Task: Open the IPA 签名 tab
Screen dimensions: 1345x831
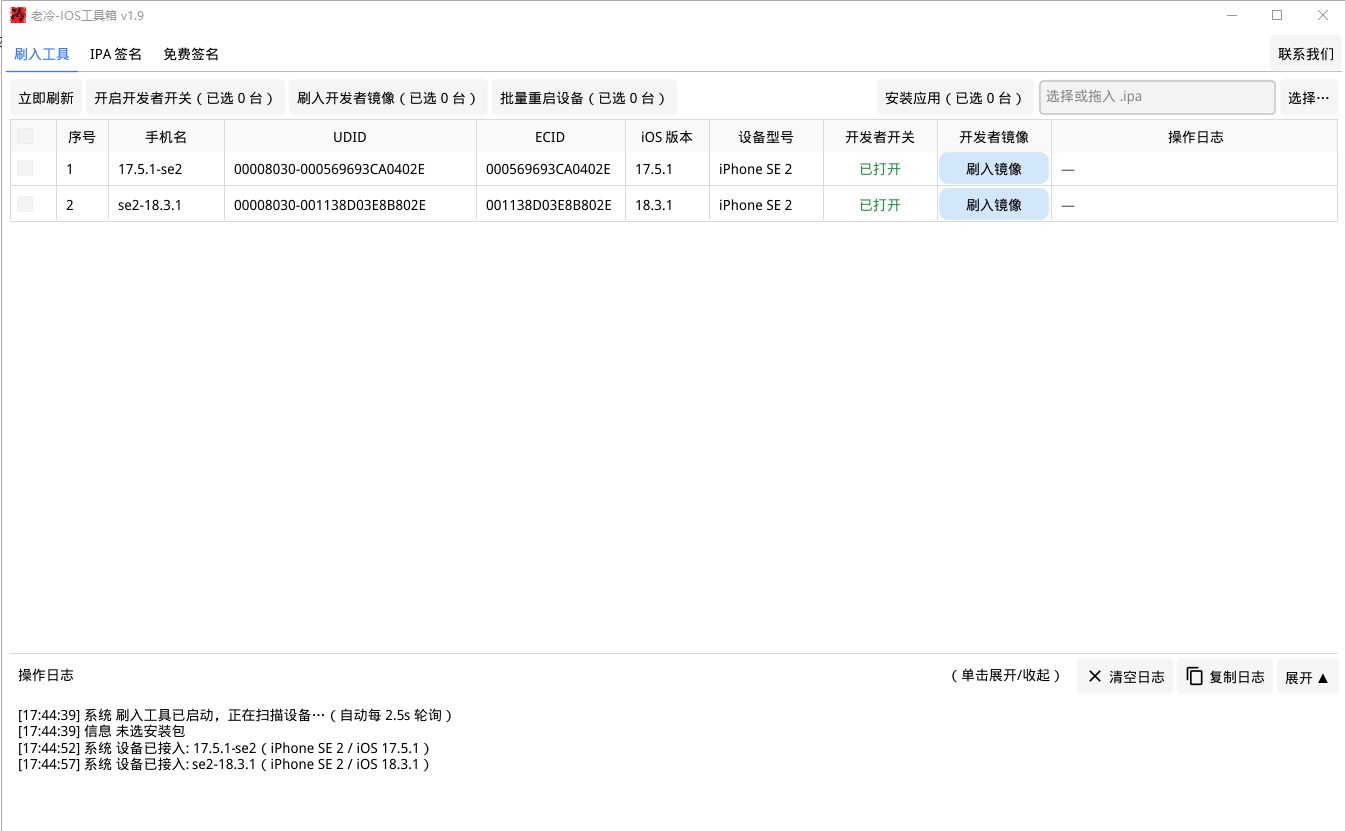Action: 116,54
